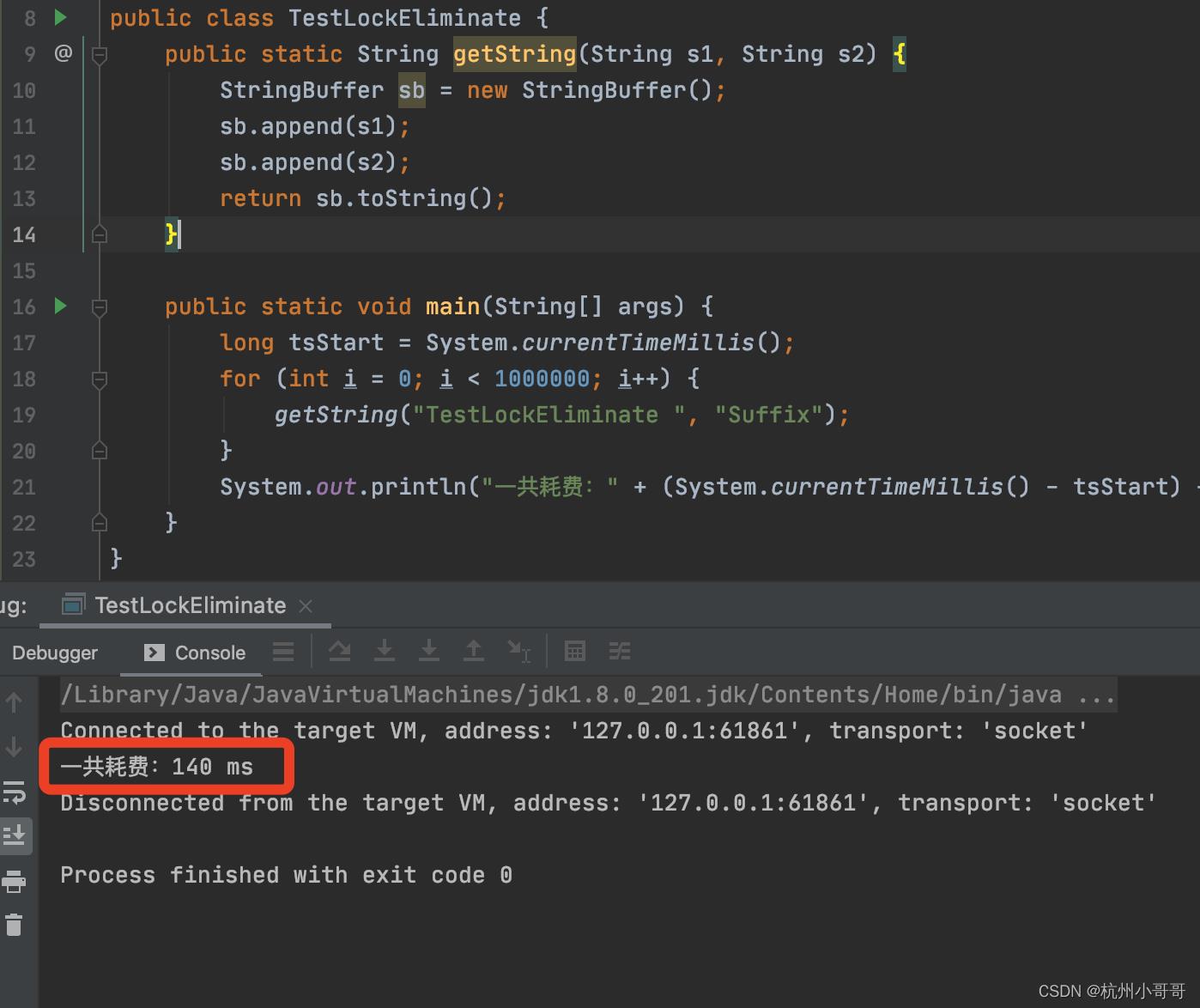
Task: Close the TestLockEliminate debug session tab
Action: pyautogui.click(x=306, y=606)
